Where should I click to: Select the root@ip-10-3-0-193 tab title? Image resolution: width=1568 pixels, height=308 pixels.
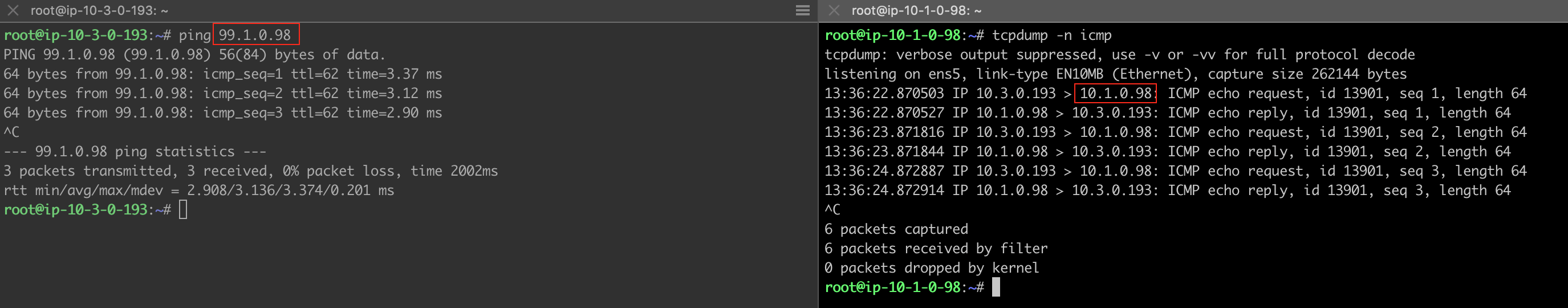[x=99, y=10]
